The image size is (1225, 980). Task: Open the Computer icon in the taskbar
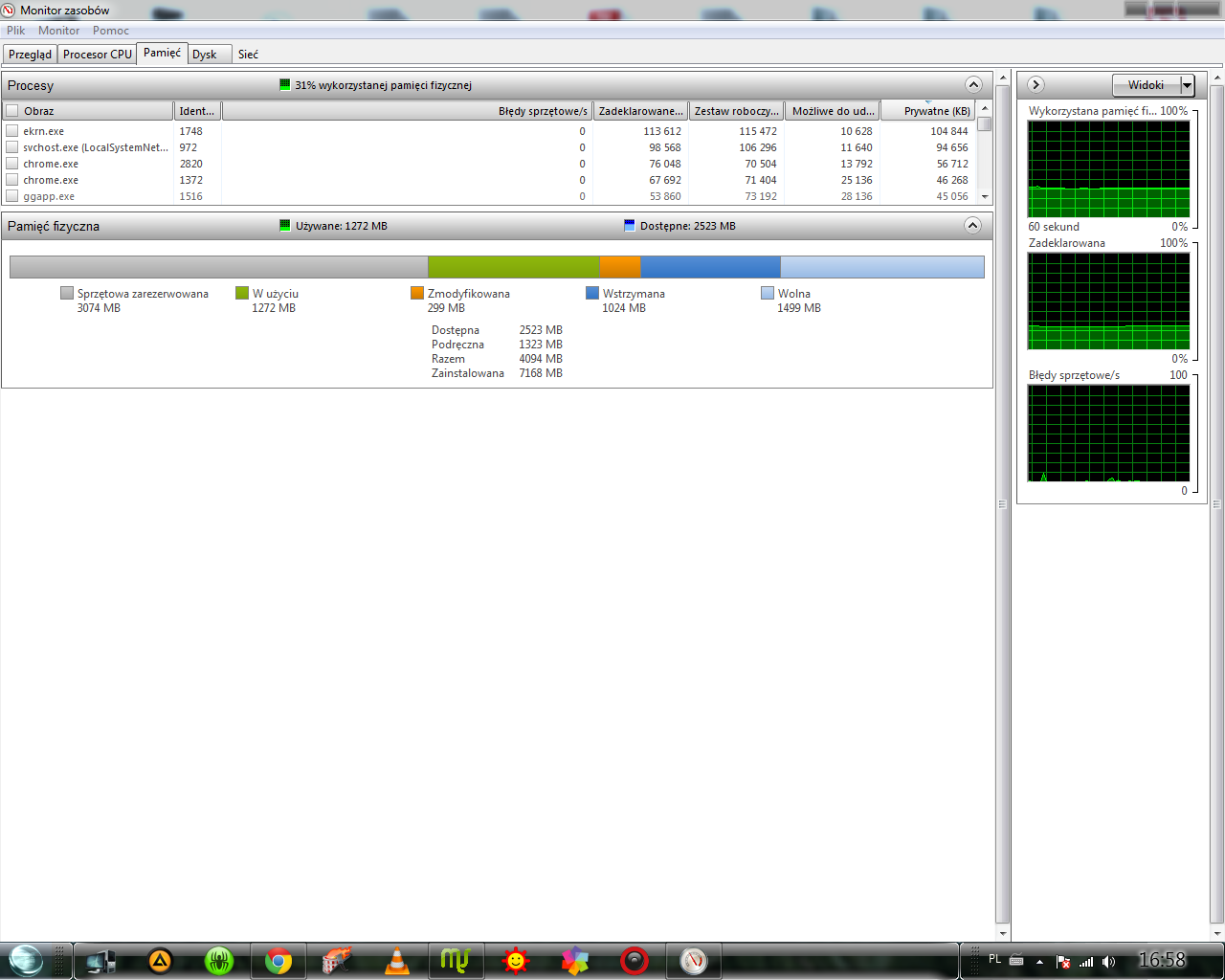101,961
